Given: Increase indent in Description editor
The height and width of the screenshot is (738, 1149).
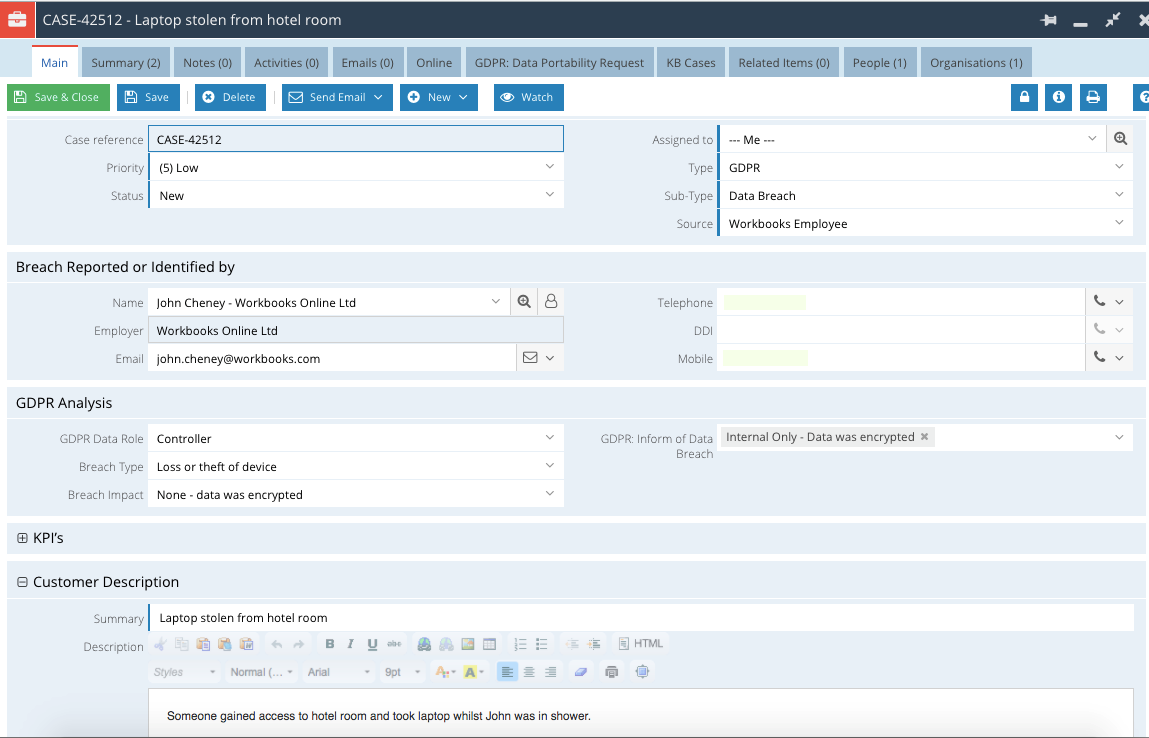Looking at the screenshot, I should tap(594, 644).
